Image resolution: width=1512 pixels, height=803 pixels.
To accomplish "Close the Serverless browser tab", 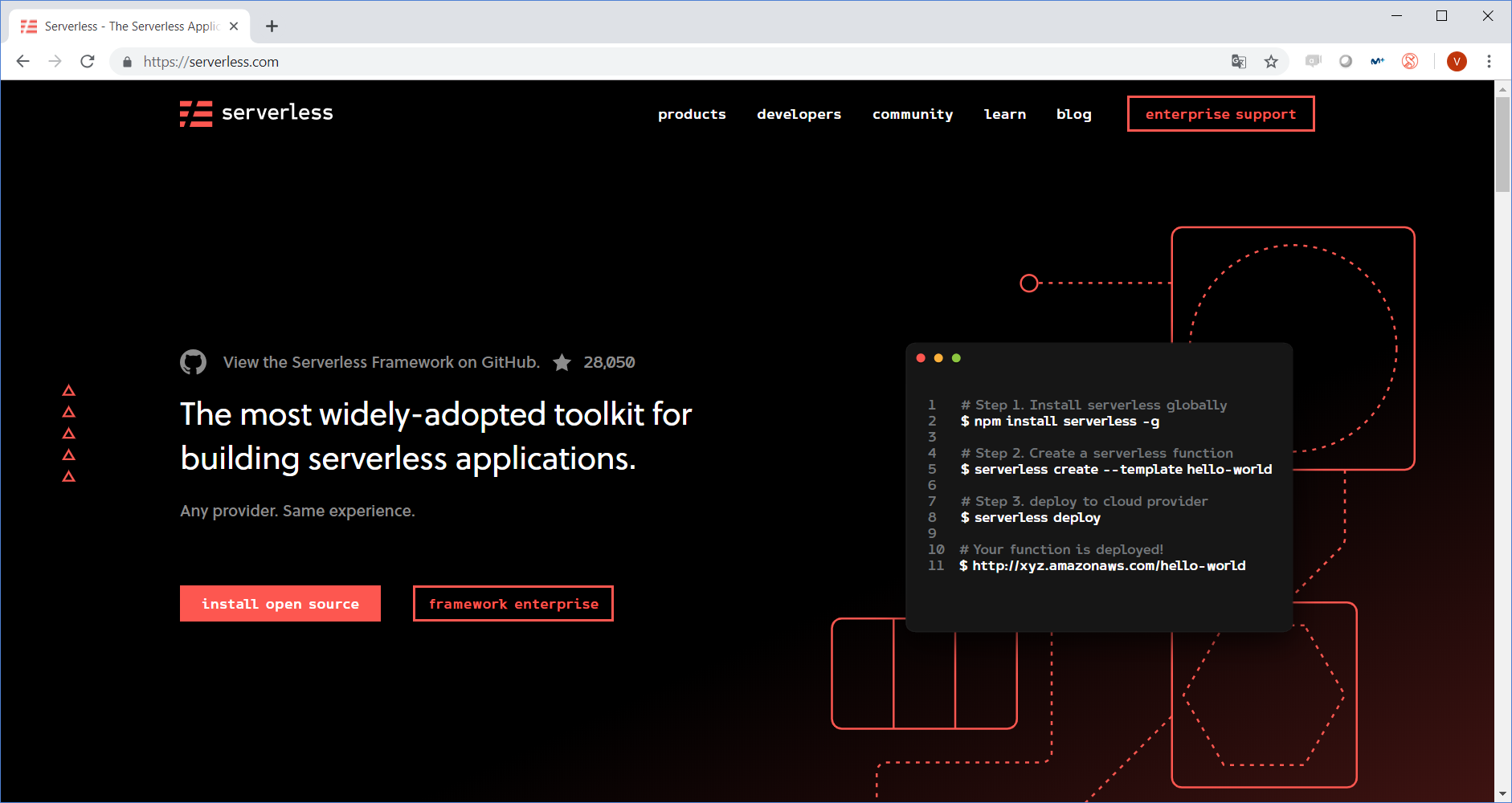I will 234,26.
